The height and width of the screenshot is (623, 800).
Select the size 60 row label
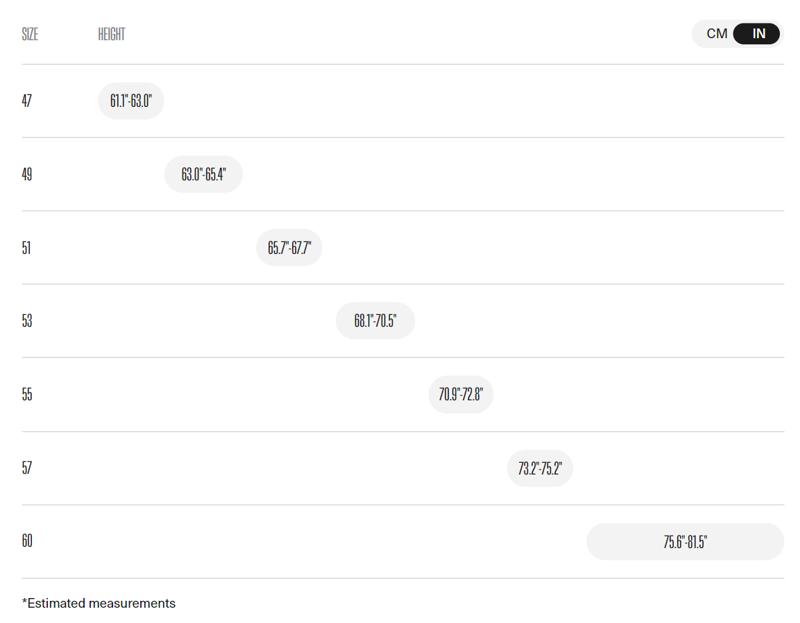27,541
